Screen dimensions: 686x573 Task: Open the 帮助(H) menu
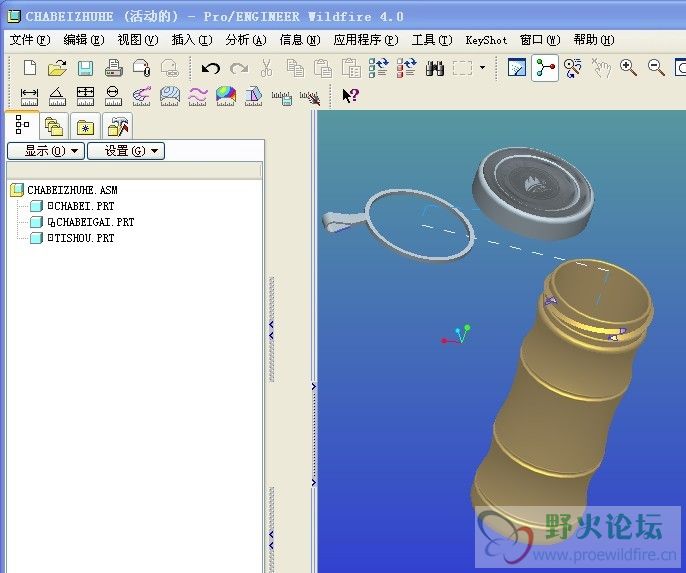[594, 40]
